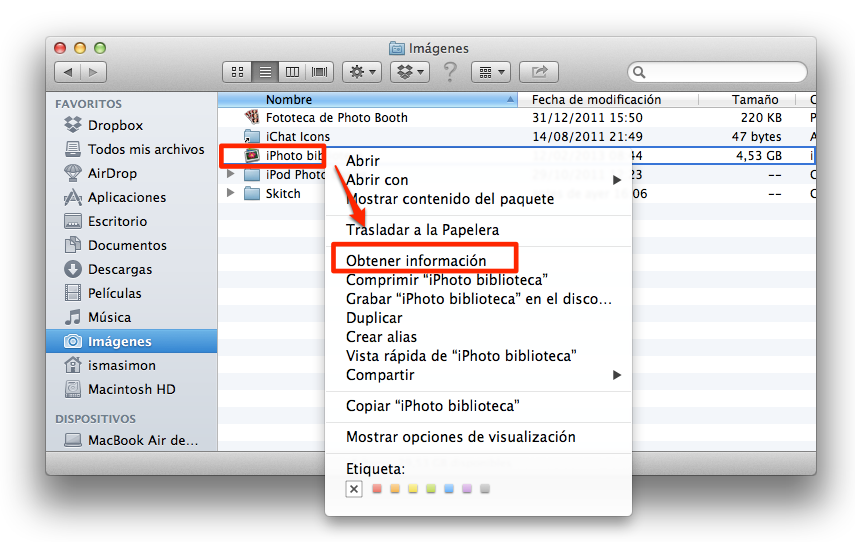The image size is (855, 542).
Task: Remove label with the X box
Action: pyautogui.click(x=354, y=489)
